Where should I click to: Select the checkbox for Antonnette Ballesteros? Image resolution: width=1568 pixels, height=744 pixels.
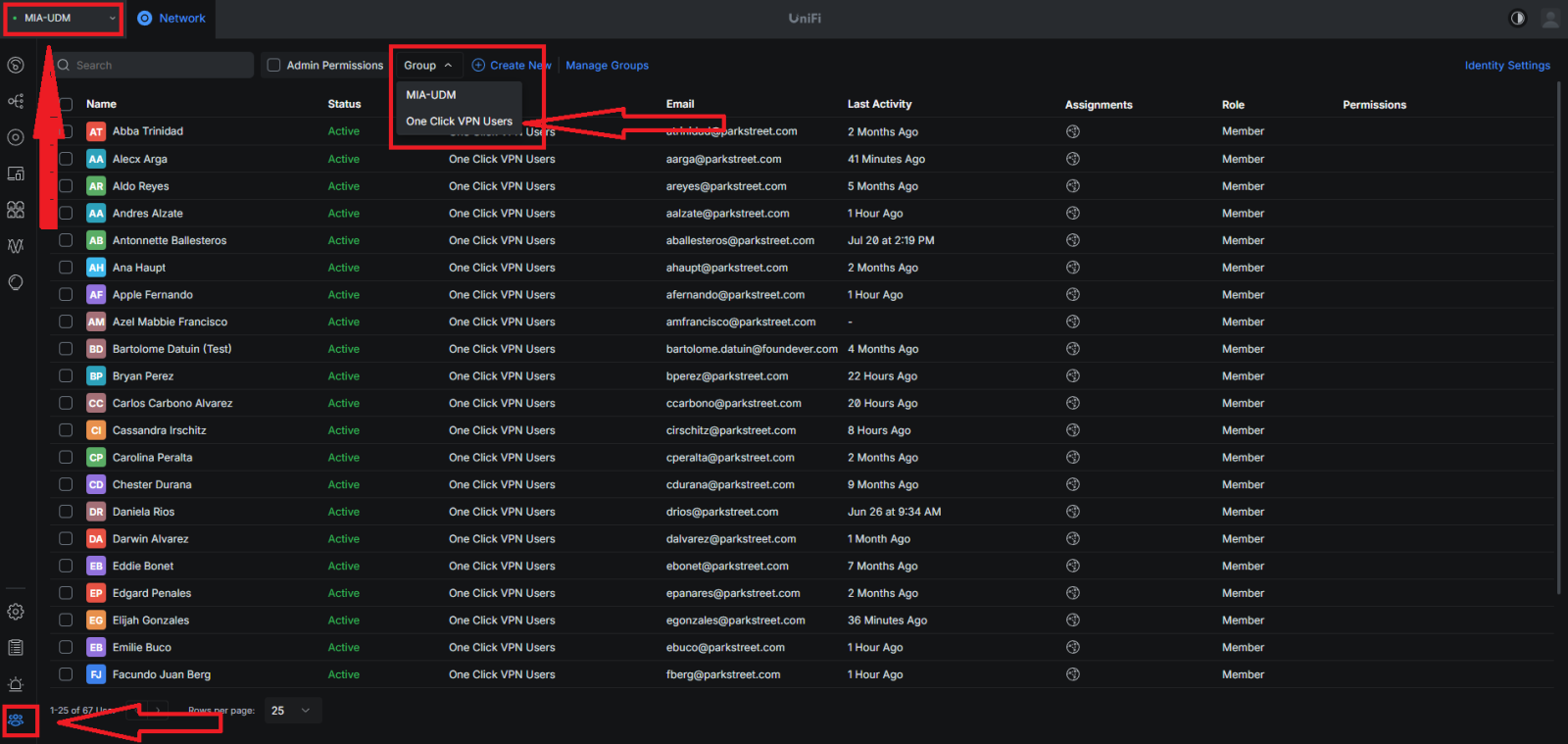tap(66, 240)
